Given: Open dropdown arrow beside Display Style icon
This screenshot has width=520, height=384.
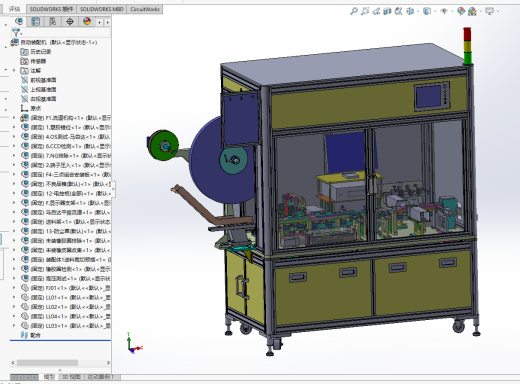Looking at the screenshot, I should (x=435, y=12).
